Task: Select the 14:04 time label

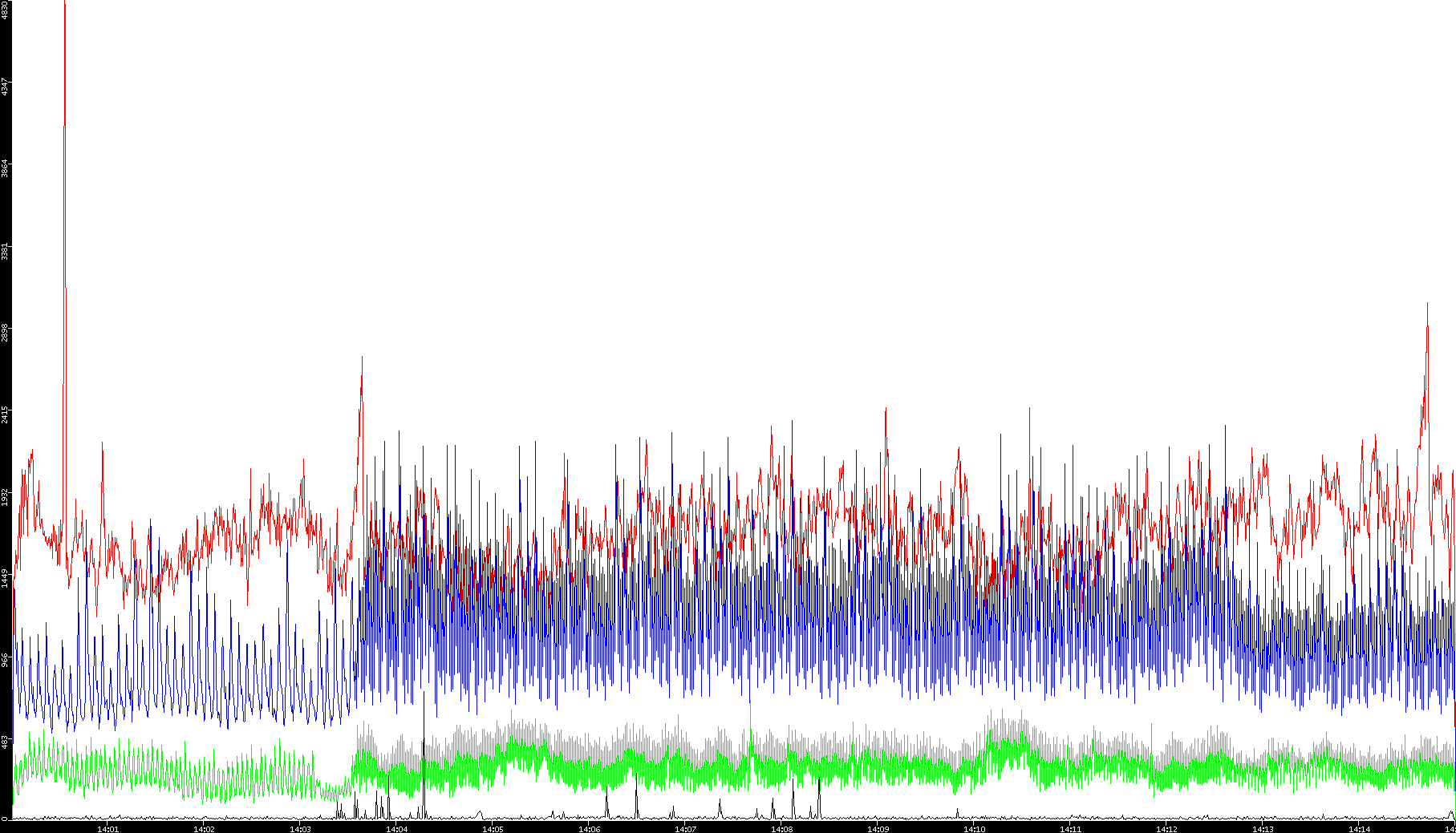Action: coord(396,829)
